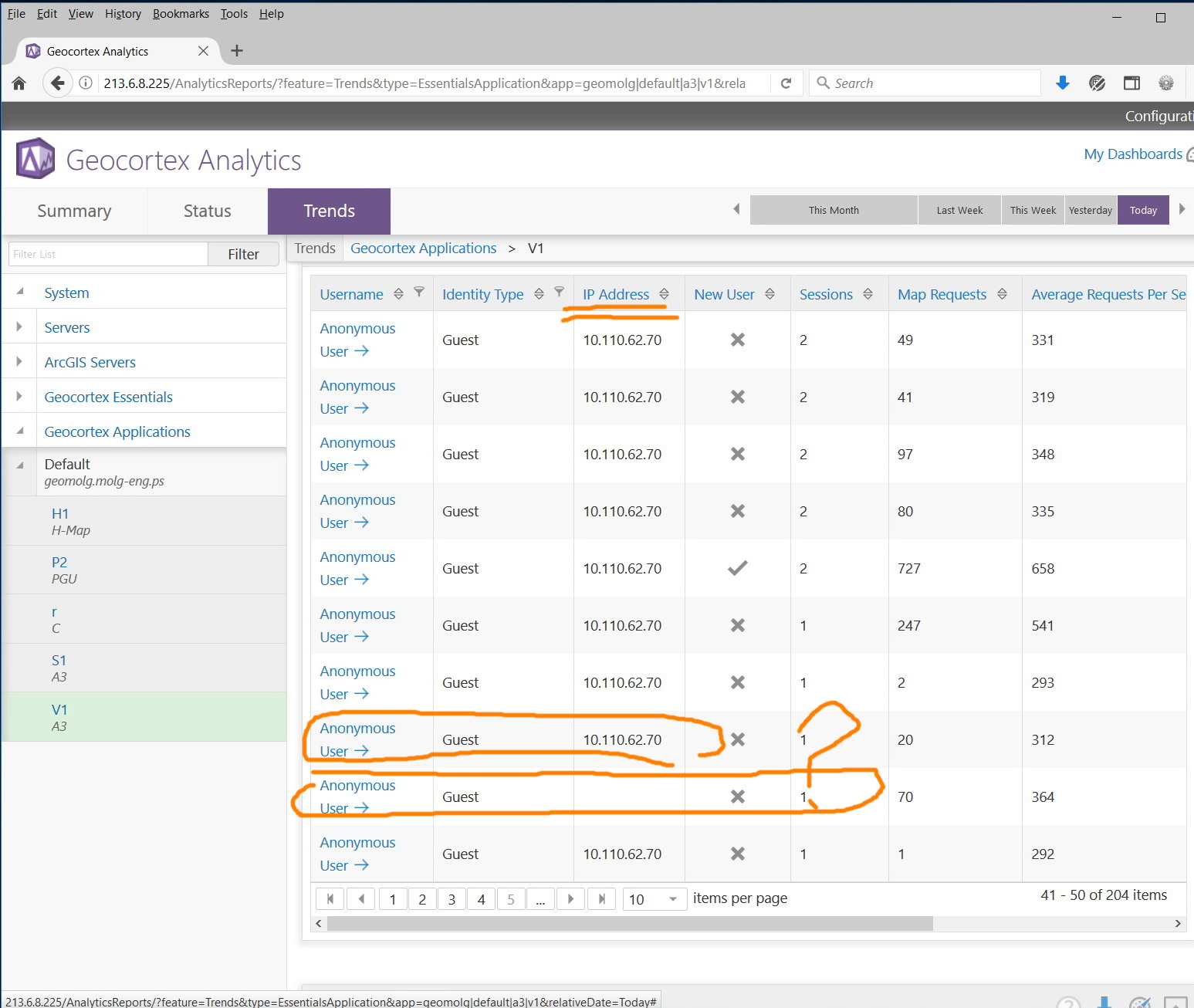
Task: Click the browser gear extension icon
Action: click(1166, 83)
